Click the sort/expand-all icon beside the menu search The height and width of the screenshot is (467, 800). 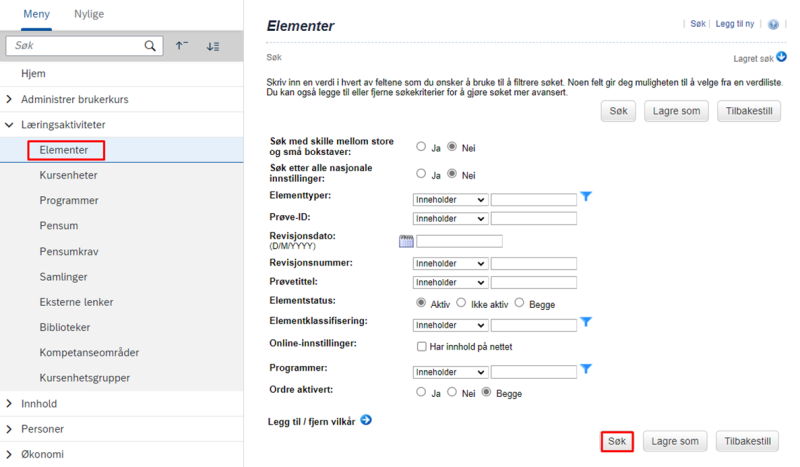point(213,46)
